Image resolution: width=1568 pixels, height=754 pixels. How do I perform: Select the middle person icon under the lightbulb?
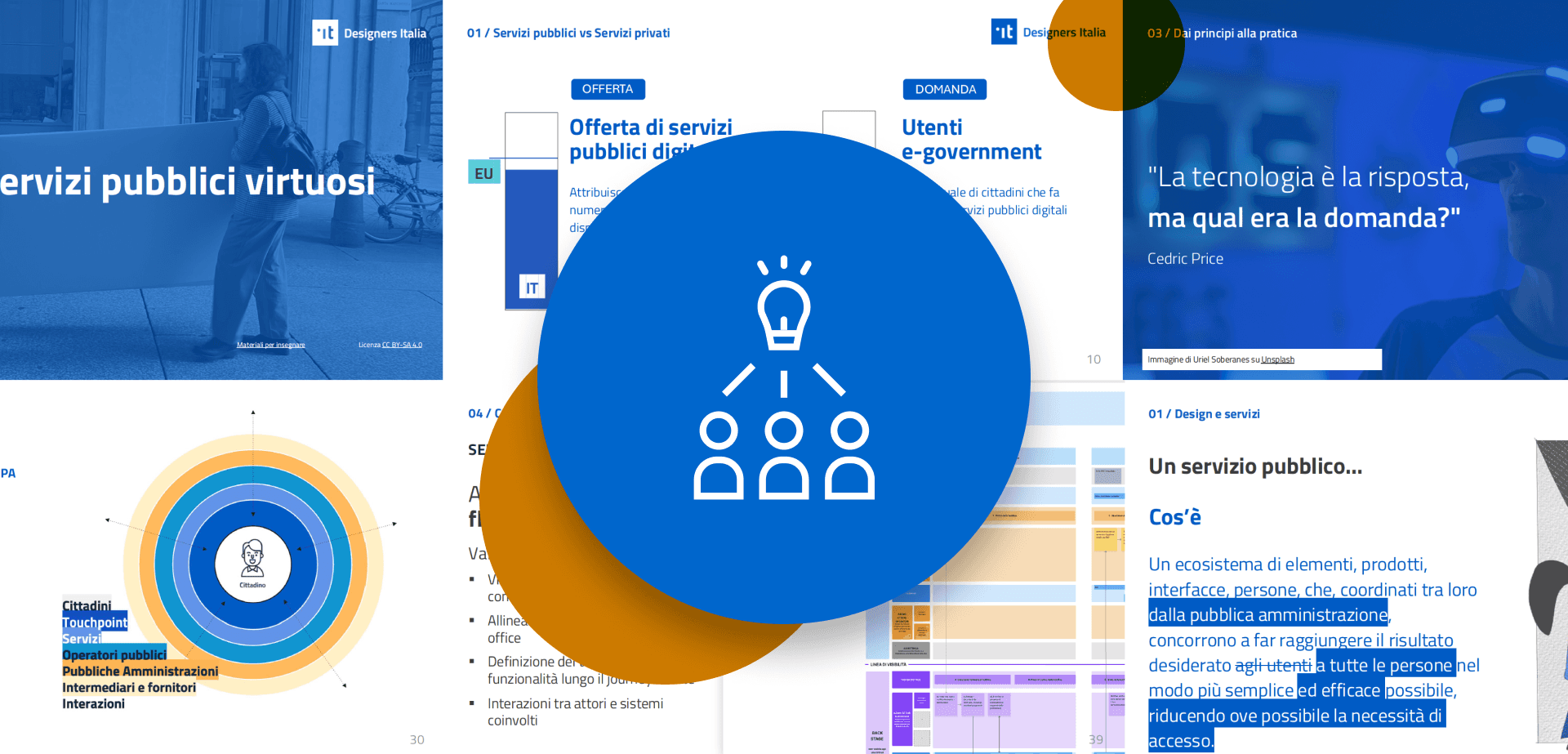784,456
